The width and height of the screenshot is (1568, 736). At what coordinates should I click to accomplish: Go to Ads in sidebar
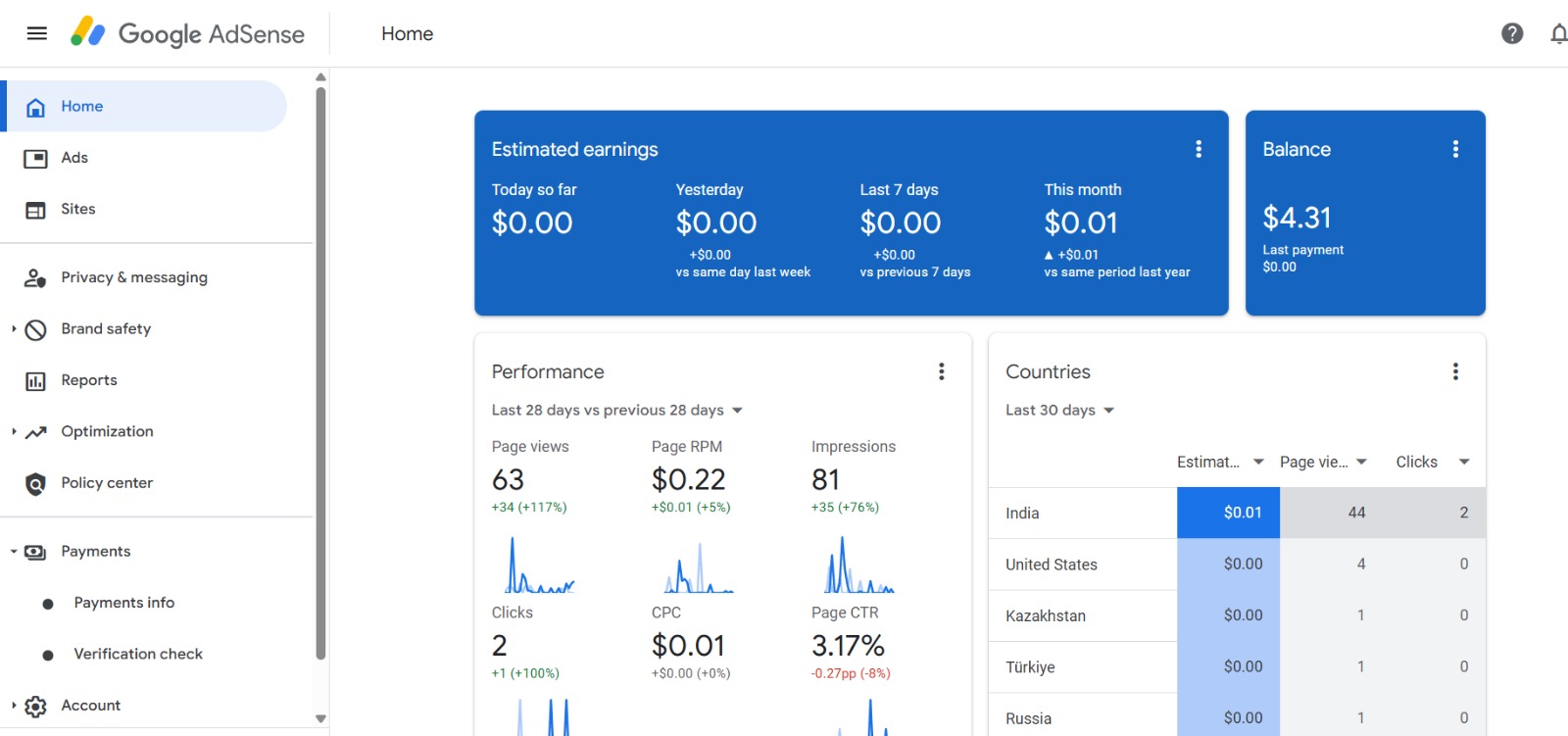(74, 158)
